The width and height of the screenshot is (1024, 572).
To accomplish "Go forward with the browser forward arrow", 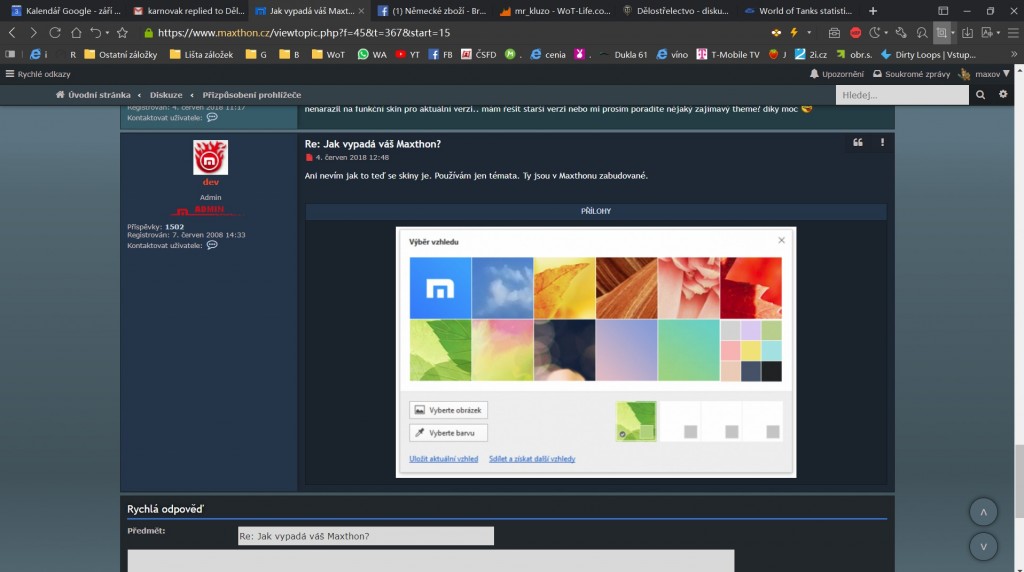I will [33, 33].
